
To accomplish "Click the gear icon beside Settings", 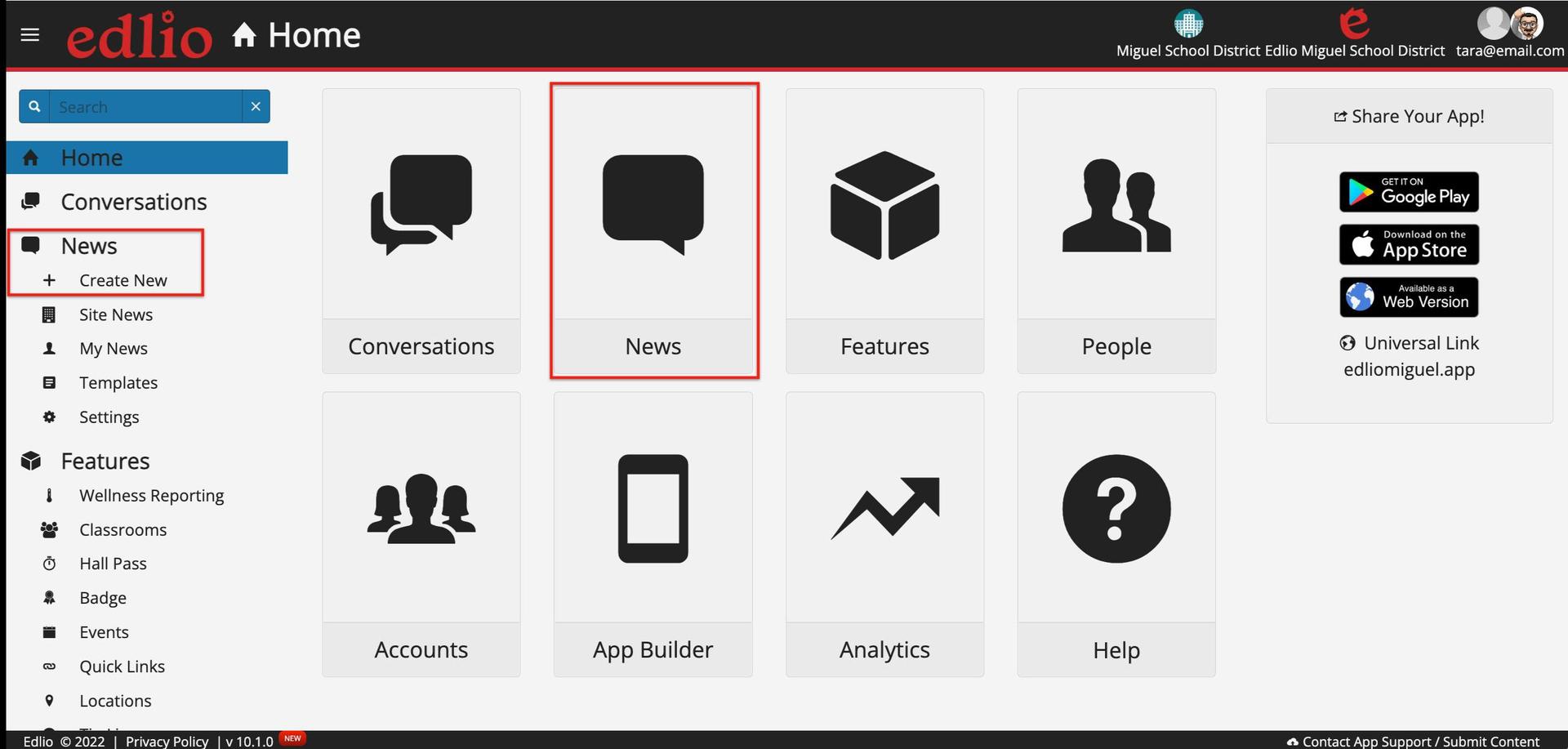I will pos(49,417).
